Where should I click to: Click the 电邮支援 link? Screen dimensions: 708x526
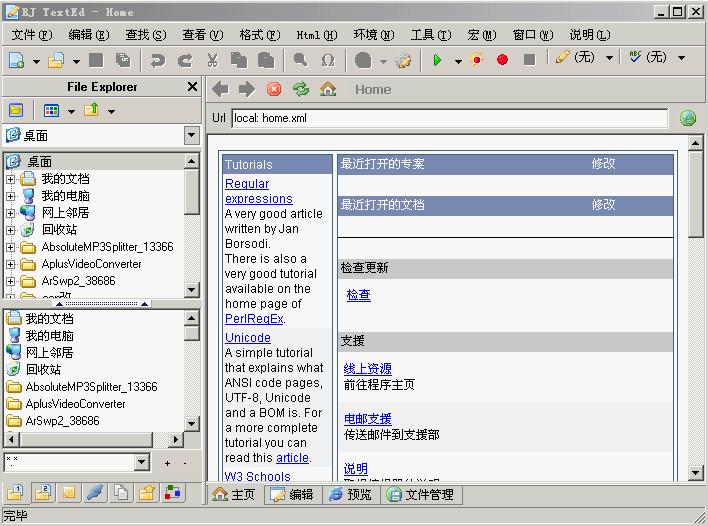(x=368, y=419)
